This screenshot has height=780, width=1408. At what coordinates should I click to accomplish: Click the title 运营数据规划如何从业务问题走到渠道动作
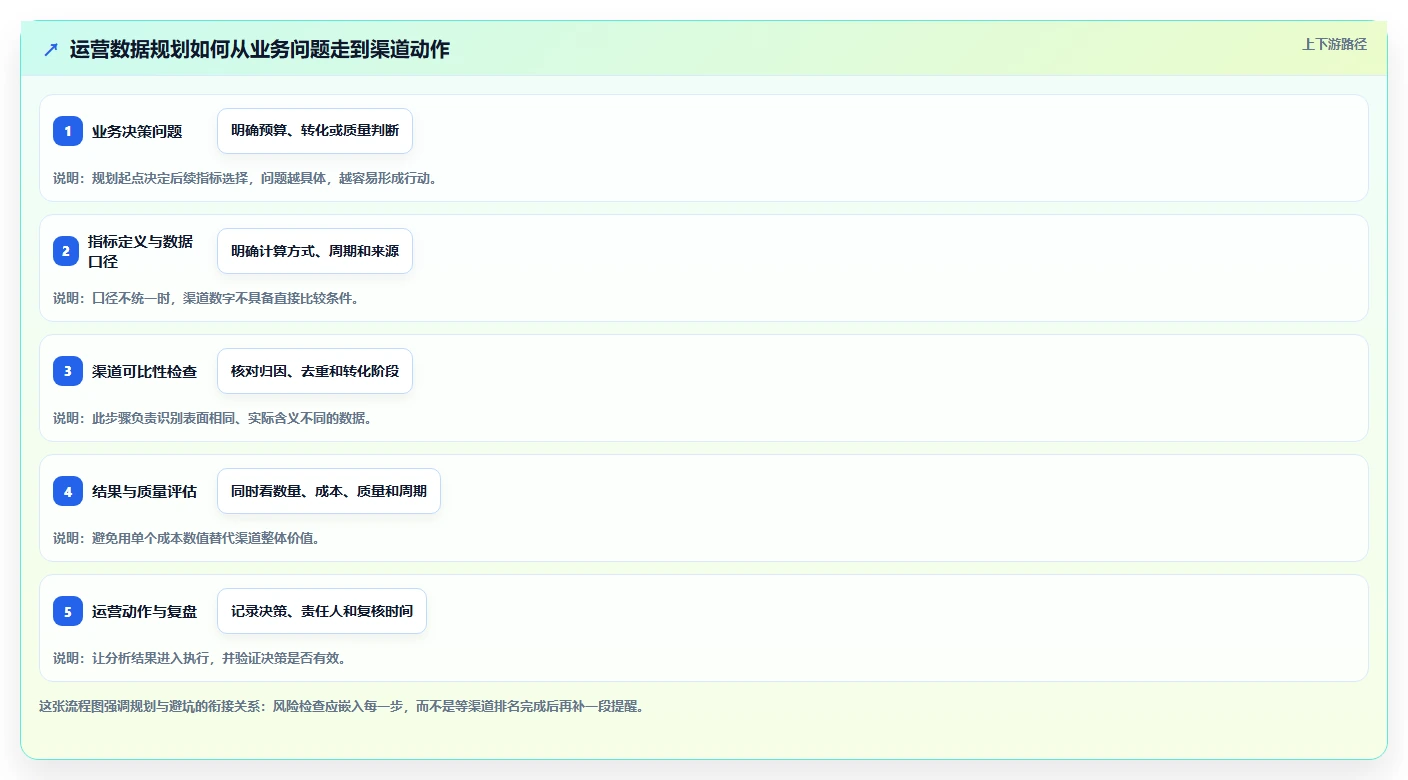[x=260, y=50]
